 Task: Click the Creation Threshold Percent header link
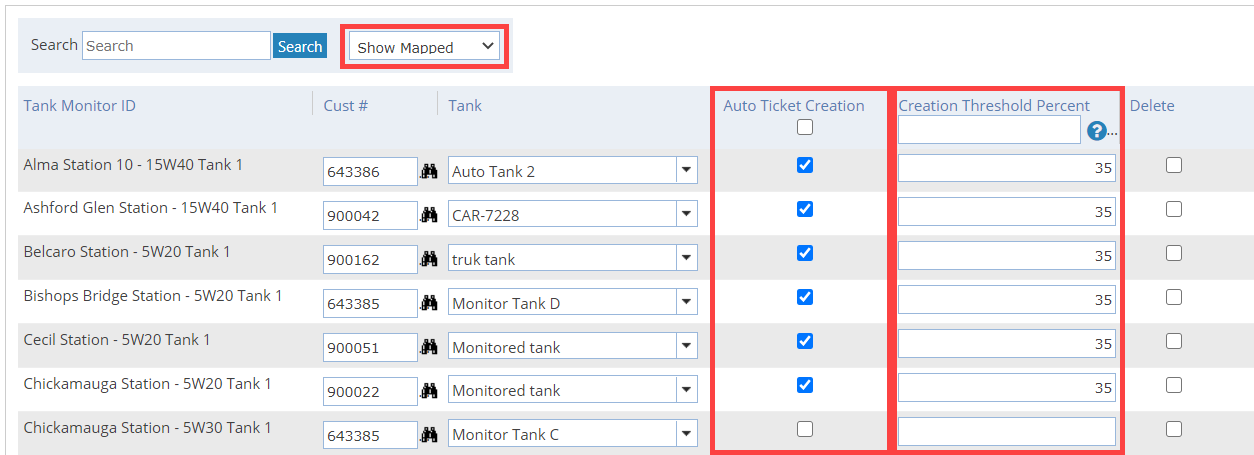point(994,106)
